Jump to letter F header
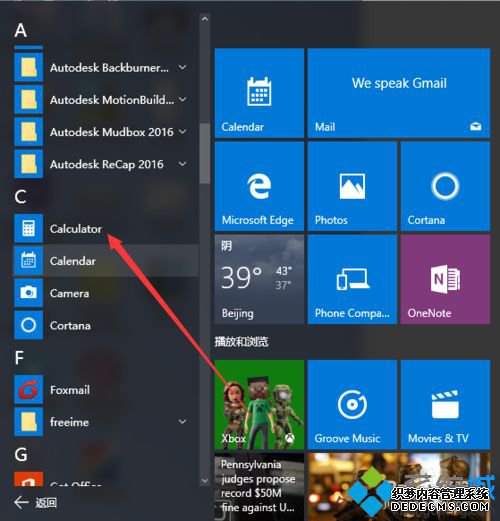This screenshot has height=521, width=500. 19,358
